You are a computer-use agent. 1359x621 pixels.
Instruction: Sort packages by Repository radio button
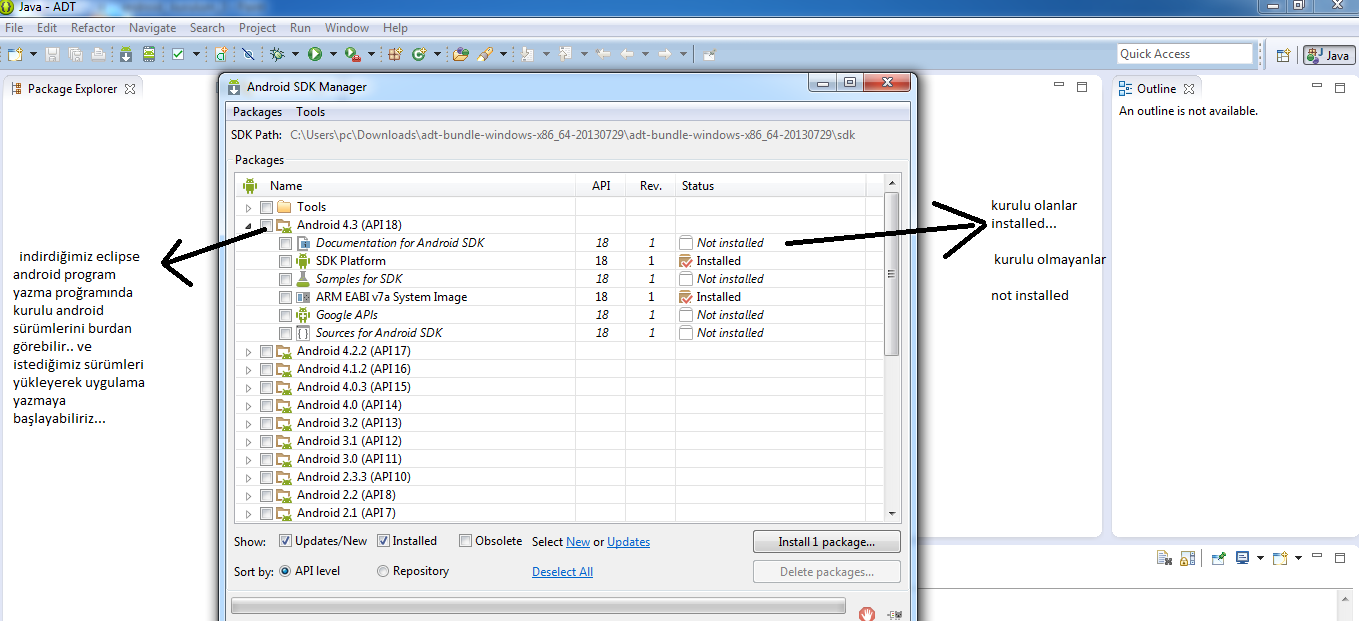coord(383,571)
